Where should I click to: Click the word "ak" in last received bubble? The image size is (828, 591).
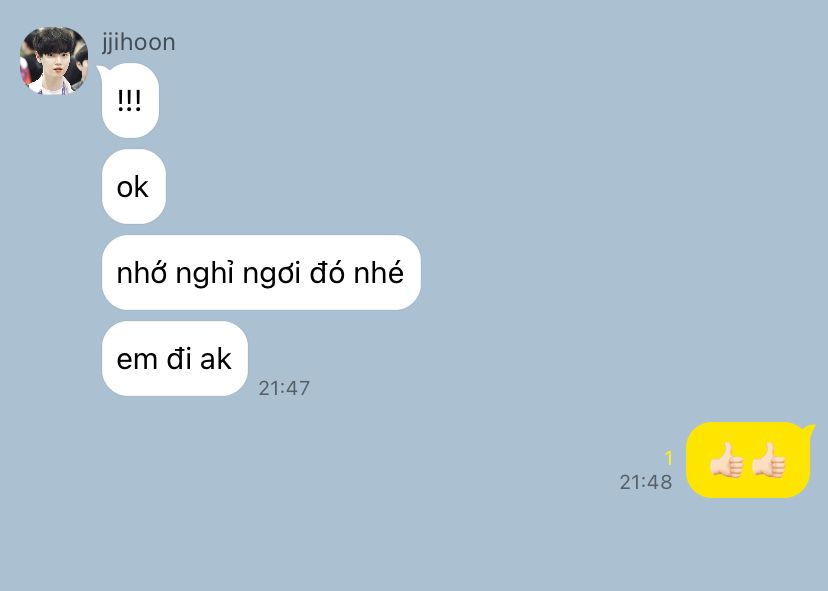(x=216, y=359)
